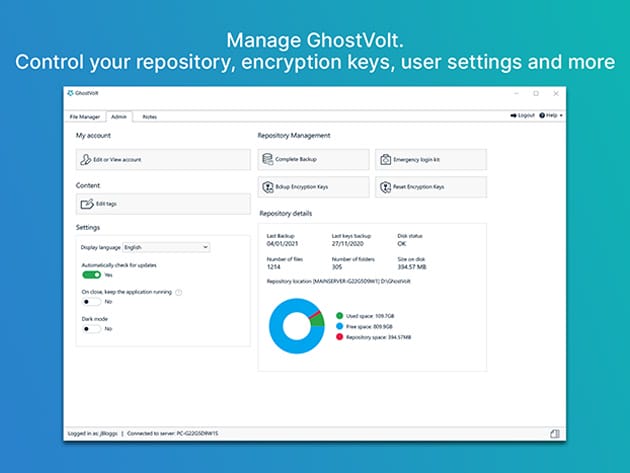The width and height of the screenshot is (630, 473).
Task: Open the Notes tab
Action: click(149, 117)
